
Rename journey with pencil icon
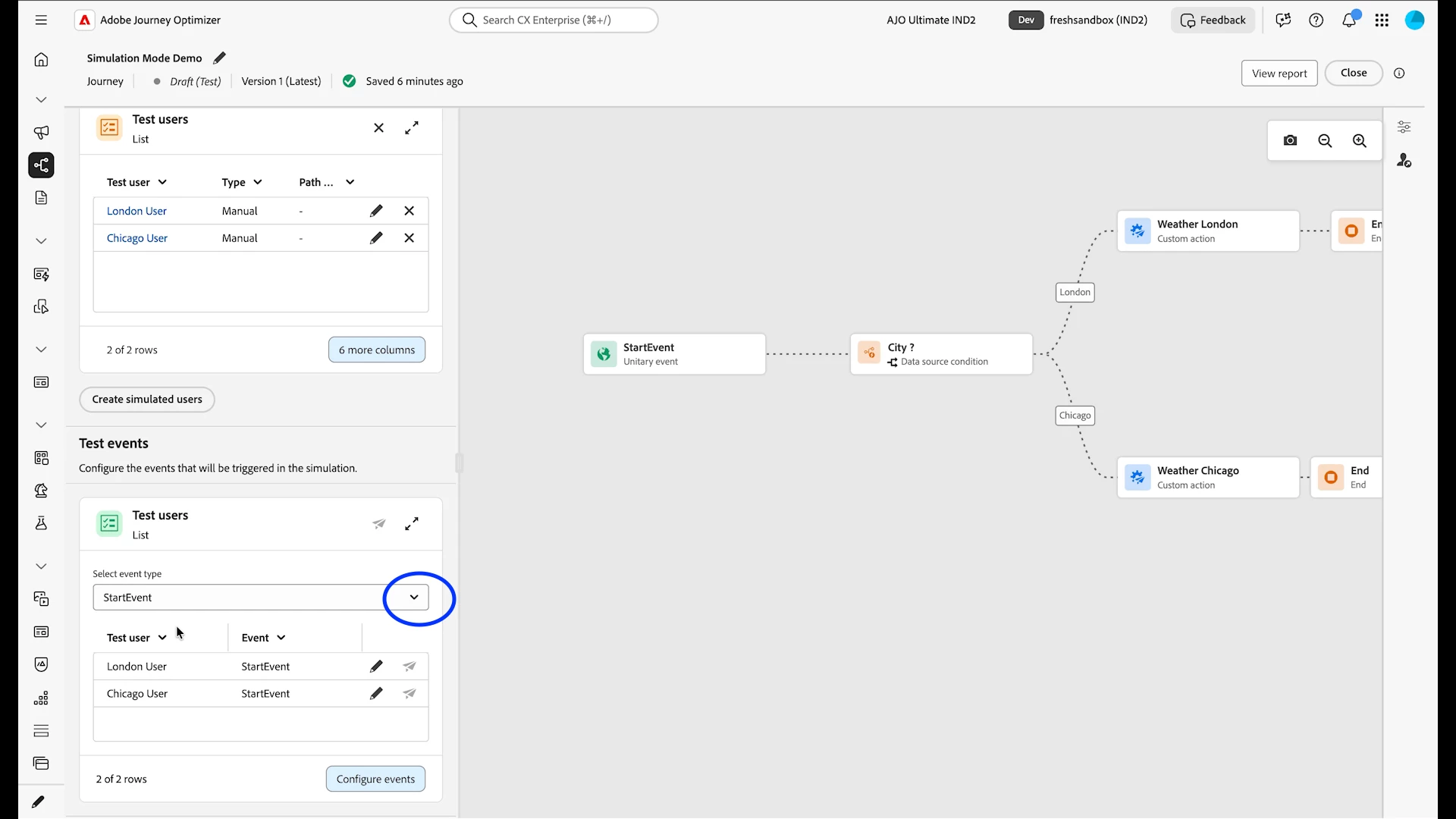point(219,58)
